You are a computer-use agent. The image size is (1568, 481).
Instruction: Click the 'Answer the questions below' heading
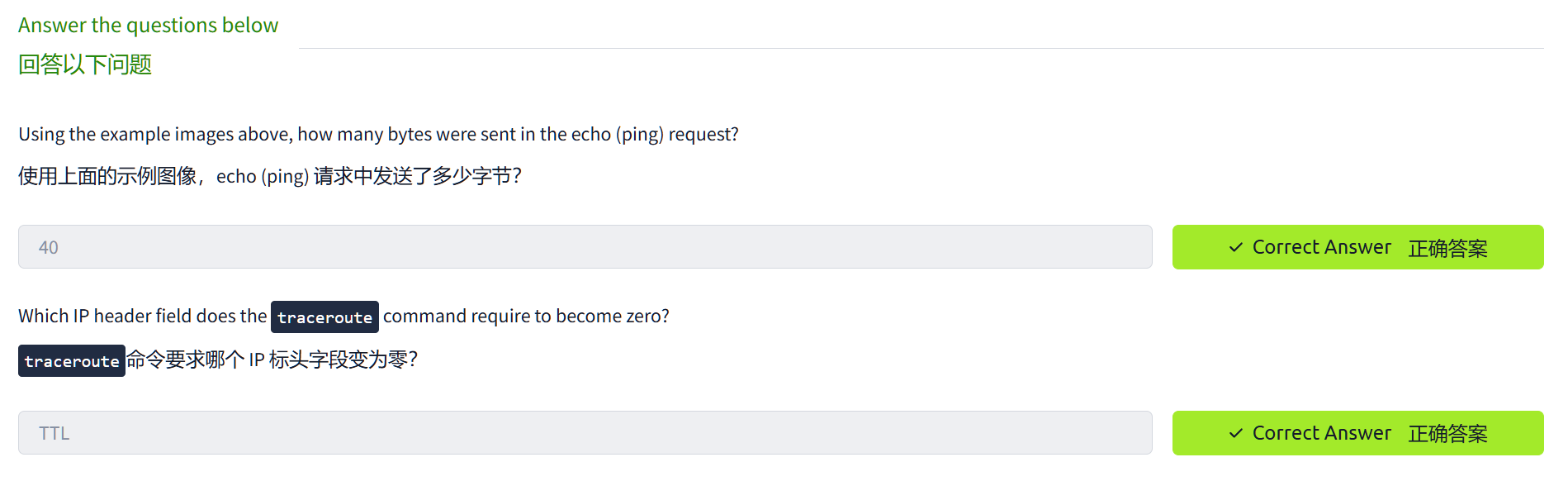(149, 26)
